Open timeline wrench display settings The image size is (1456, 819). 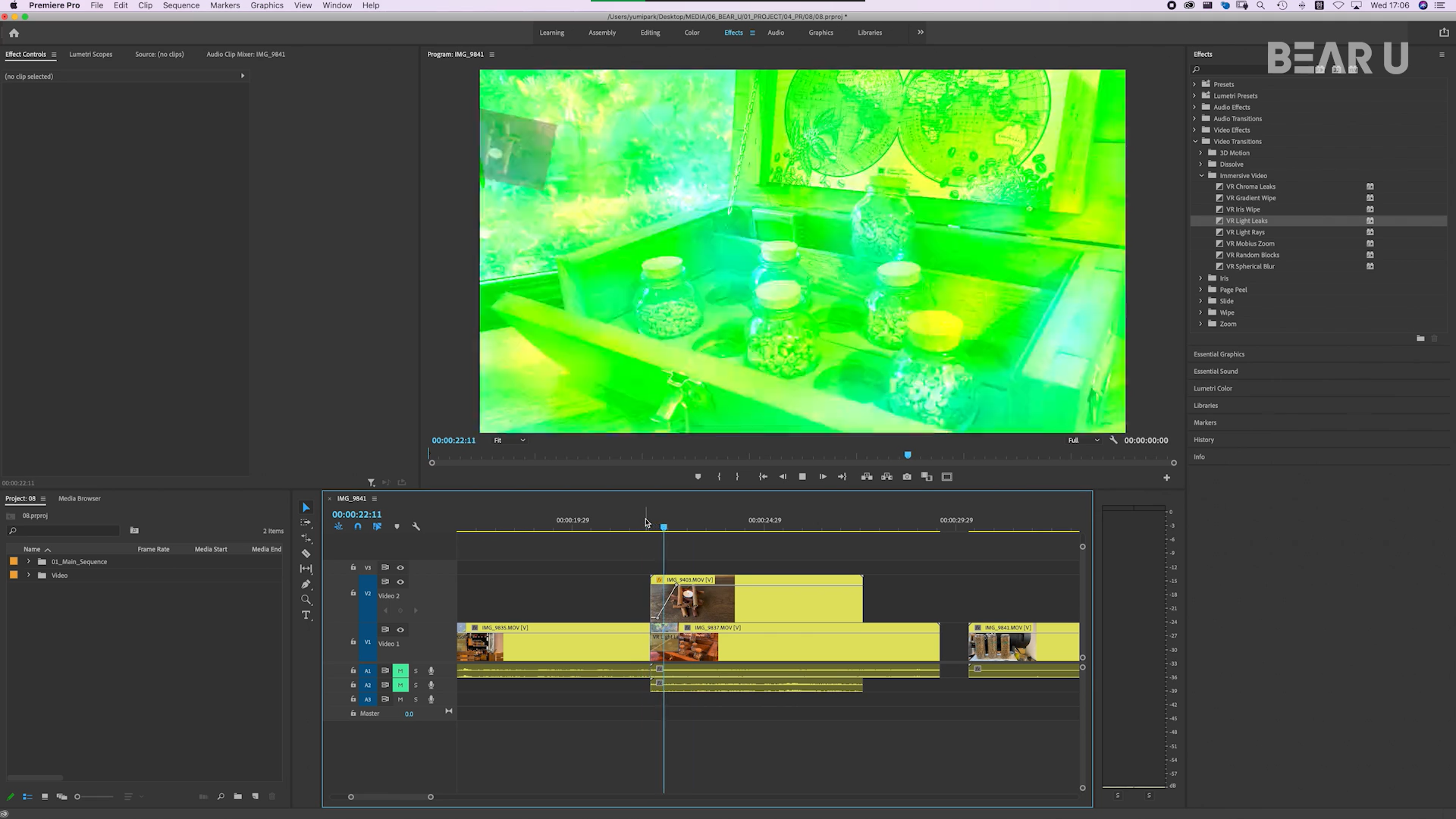point(416,526)
